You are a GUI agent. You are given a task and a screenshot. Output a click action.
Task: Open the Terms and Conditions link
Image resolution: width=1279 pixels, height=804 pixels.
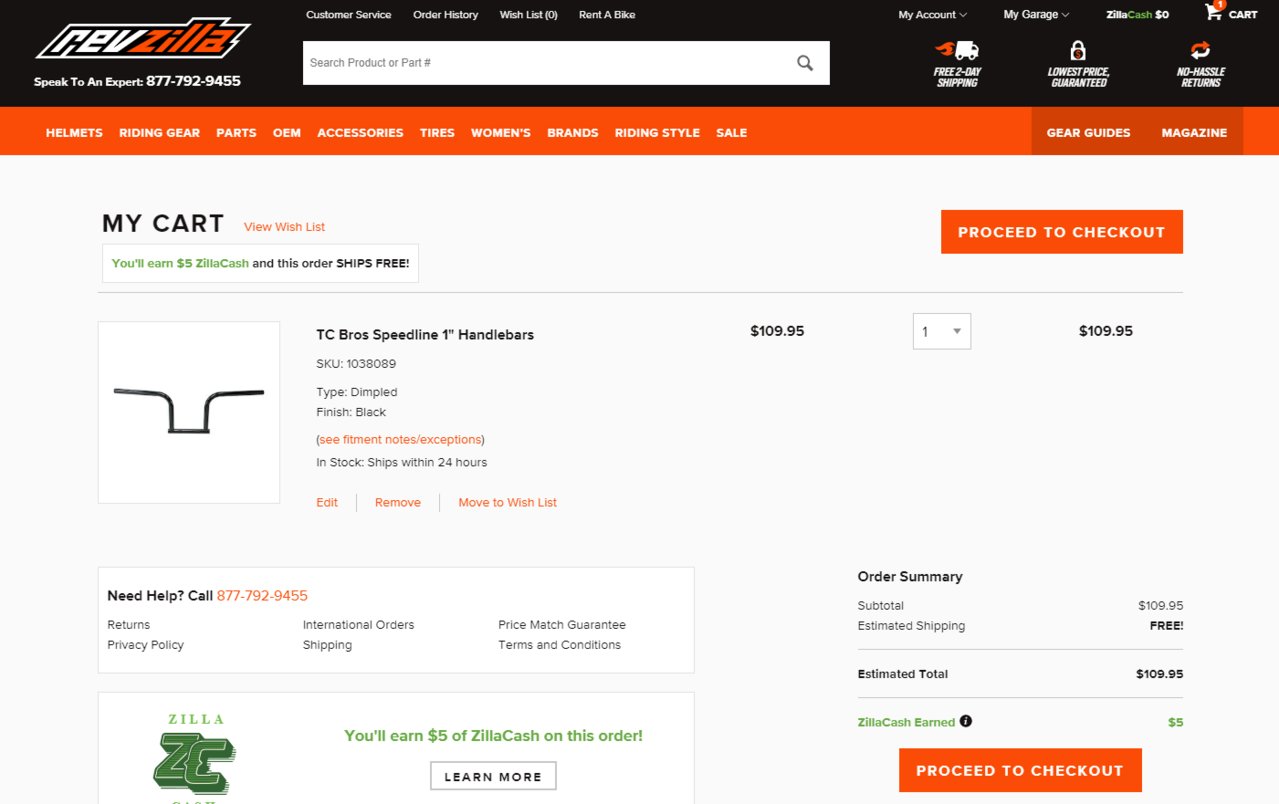(x=559, y=645)
